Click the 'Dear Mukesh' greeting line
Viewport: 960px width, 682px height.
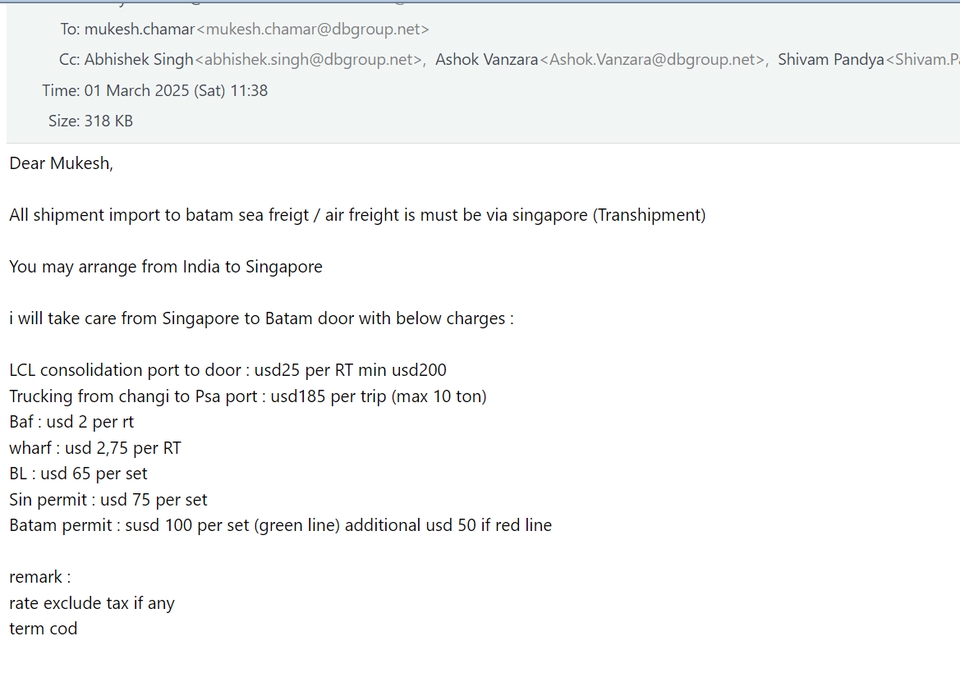point(61,163)
